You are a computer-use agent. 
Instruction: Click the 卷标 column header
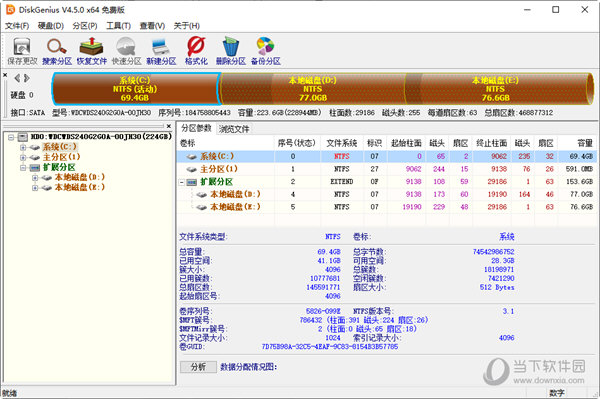pos(226,143)
